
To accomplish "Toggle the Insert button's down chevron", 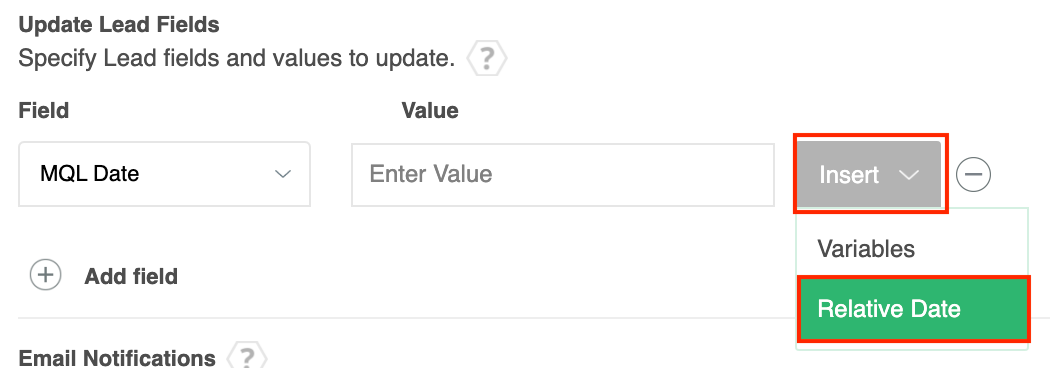I will pos(908,175).
